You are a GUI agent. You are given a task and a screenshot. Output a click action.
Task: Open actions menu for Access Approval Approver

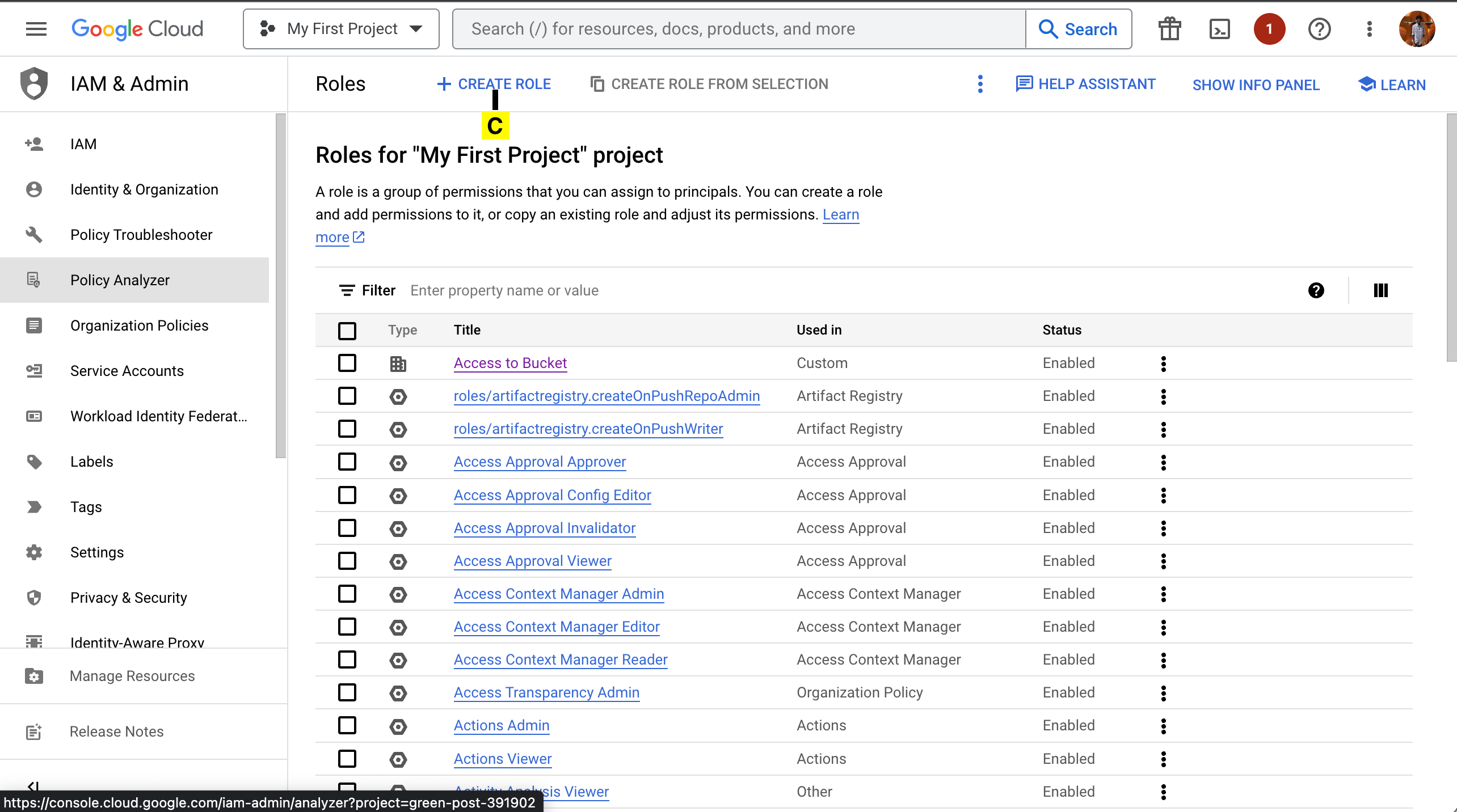pos(1163,462)
